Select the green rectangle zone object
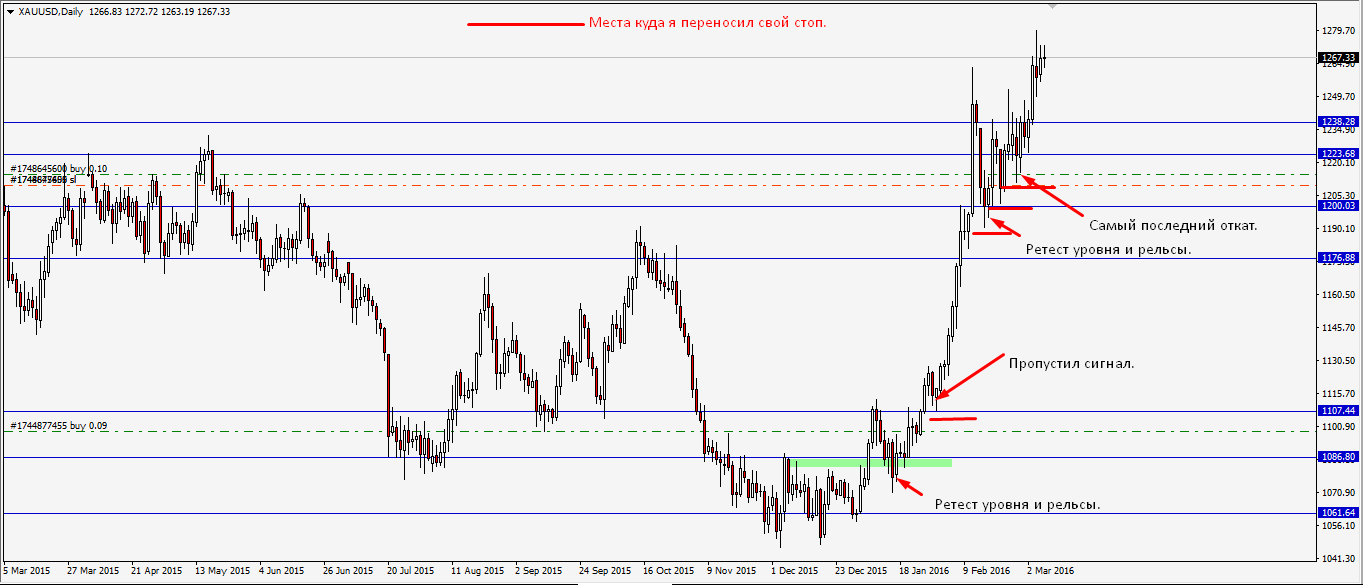This screenshot has width=1363, height=585. coord(868,463)
